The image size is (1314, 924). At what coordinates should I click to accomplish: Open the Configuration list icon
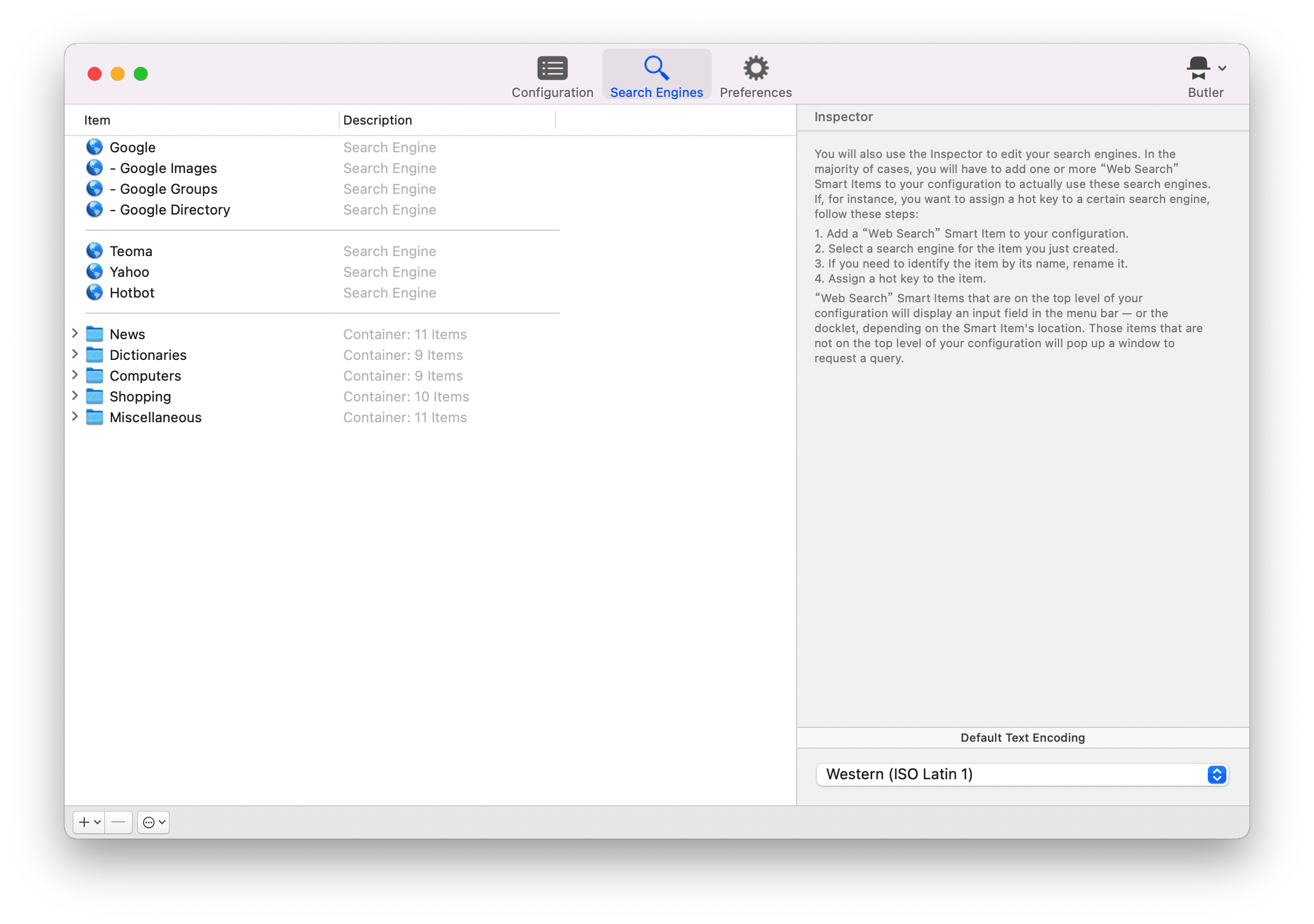coord(552,67)
